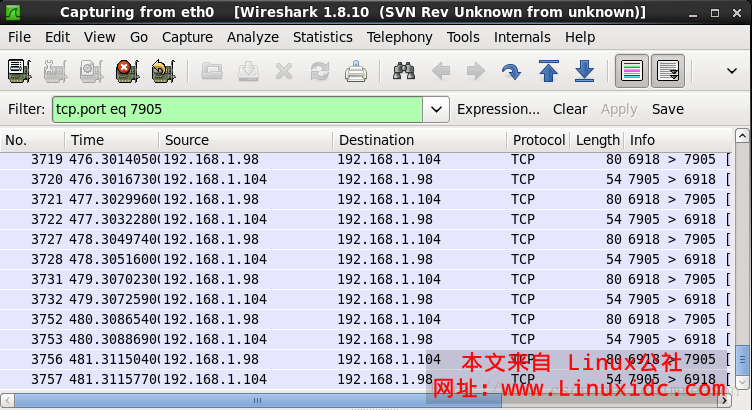Image resolution: width=752 pixels, height=410 pixels.
Task: Sort by the Destination column header
Action: pos(419,140)
